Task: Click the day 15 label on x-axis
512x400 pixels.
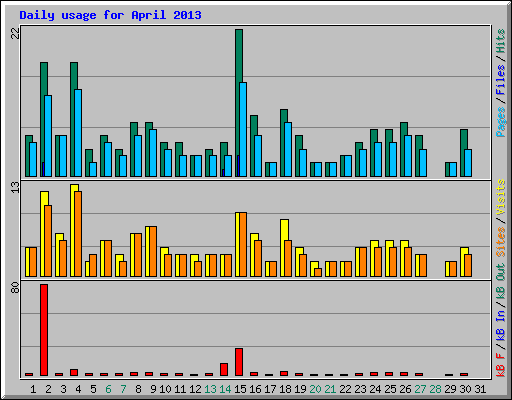Action: pos(240,389)
